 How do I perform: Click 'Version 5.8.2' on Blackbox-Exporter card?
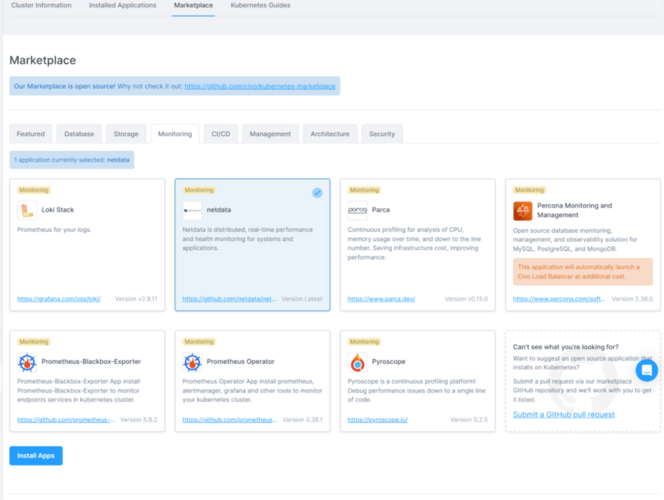point(138,420)
